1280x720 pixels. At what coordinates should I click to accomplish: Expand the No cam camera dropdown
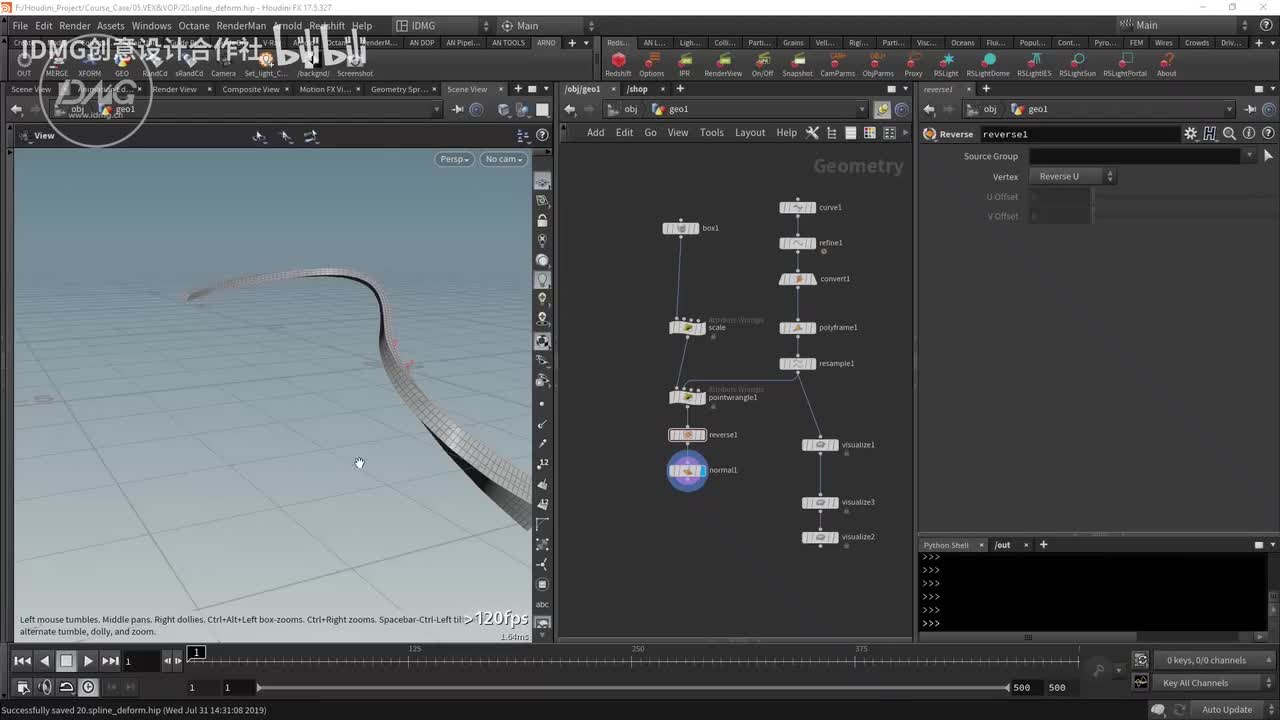503,159
